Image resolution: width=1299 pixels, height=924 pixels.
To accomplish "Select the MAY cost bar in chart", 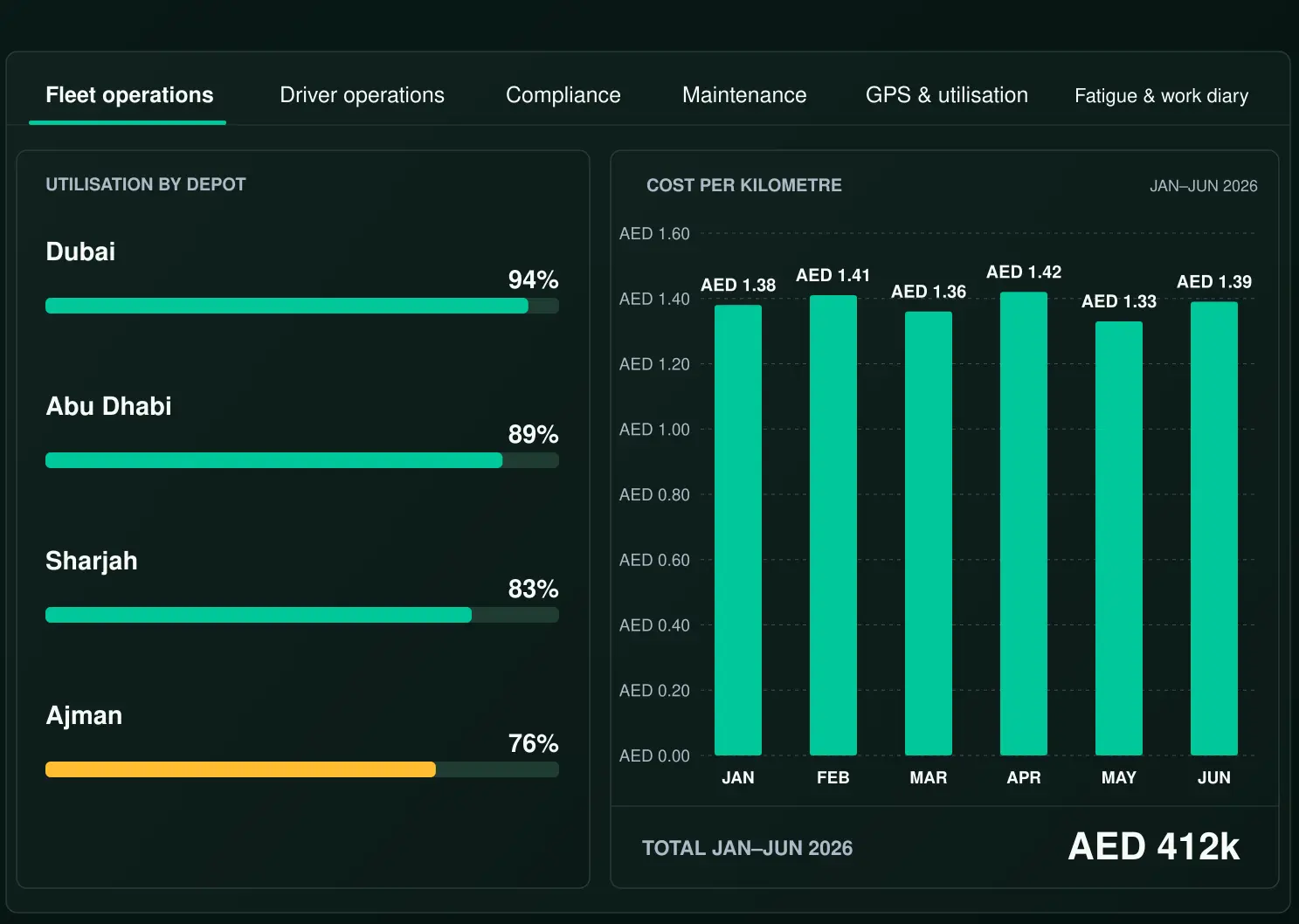I will [x=1119, y=538].
